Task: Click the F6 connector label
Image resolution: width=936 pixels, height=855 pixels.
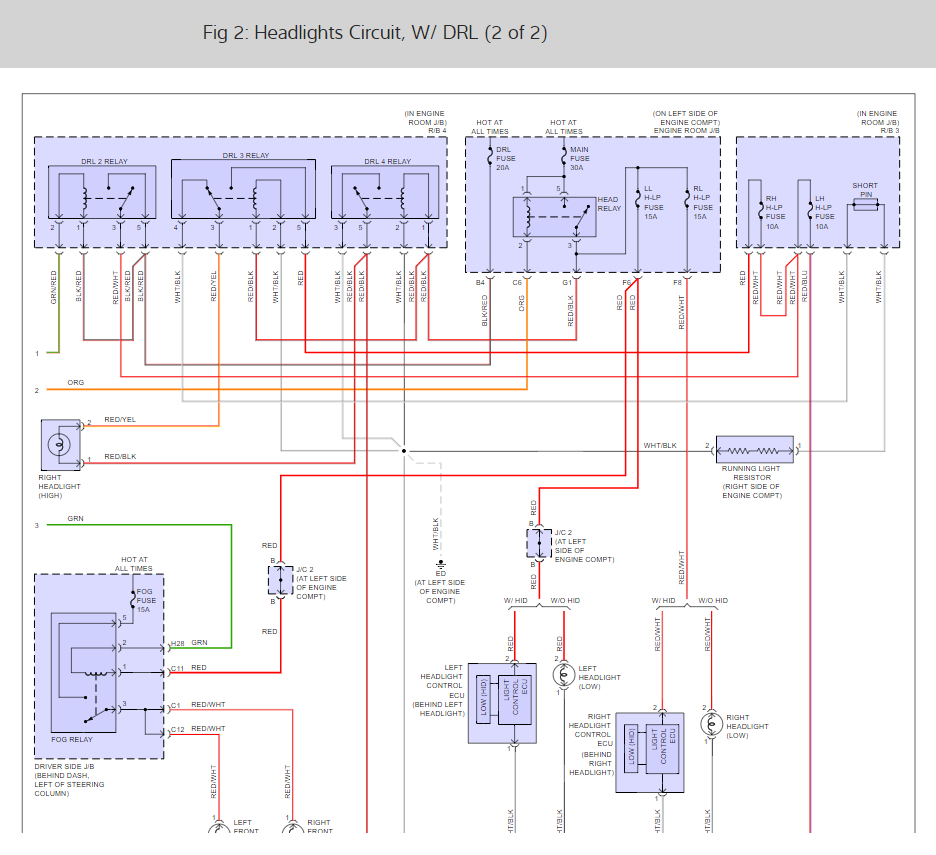Action: point(626,283)
